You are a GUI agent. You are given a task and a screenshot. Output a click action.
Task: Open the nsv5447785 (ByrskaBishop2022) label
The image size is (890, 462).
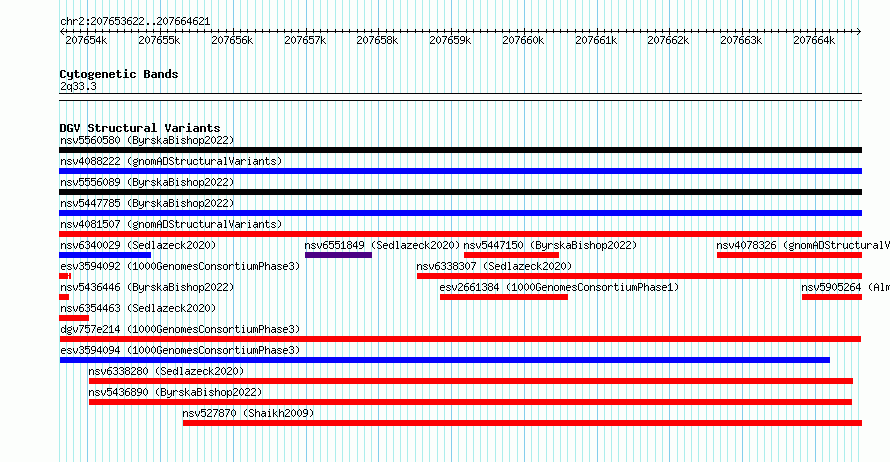pos(147,203)
